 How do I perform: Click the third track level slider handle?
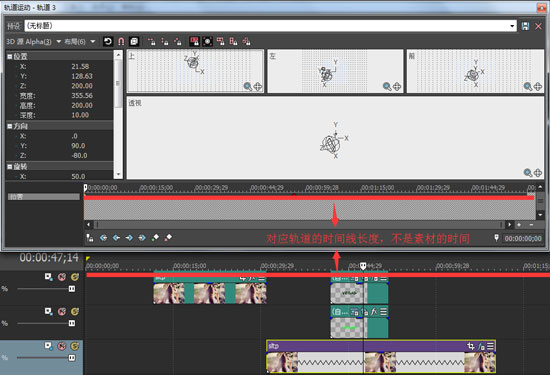pyautogui.click(x=72, y=358)
